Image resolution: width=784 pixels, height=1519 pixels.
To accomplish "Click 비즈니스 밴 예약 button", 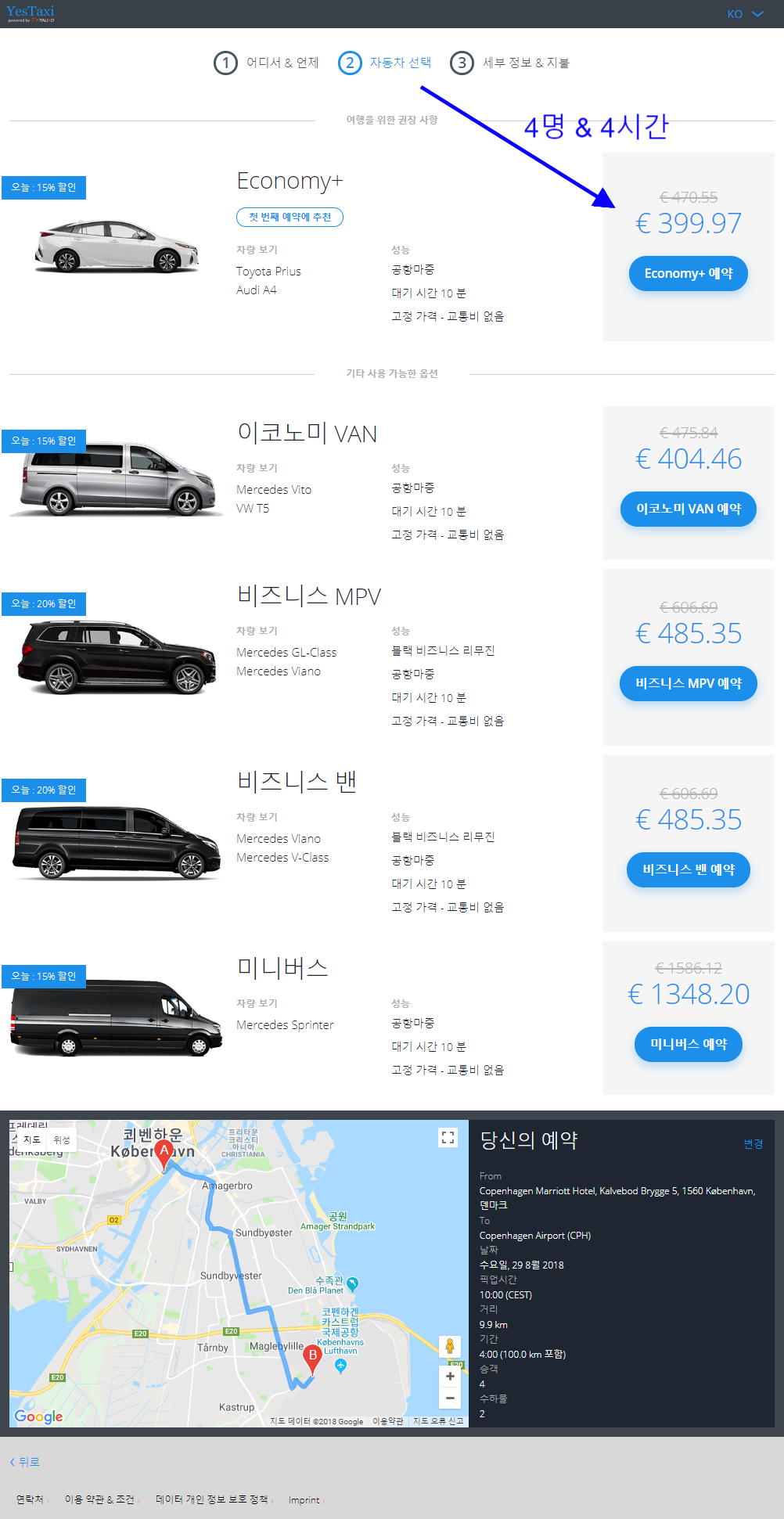I will click(x=688, y=870).
